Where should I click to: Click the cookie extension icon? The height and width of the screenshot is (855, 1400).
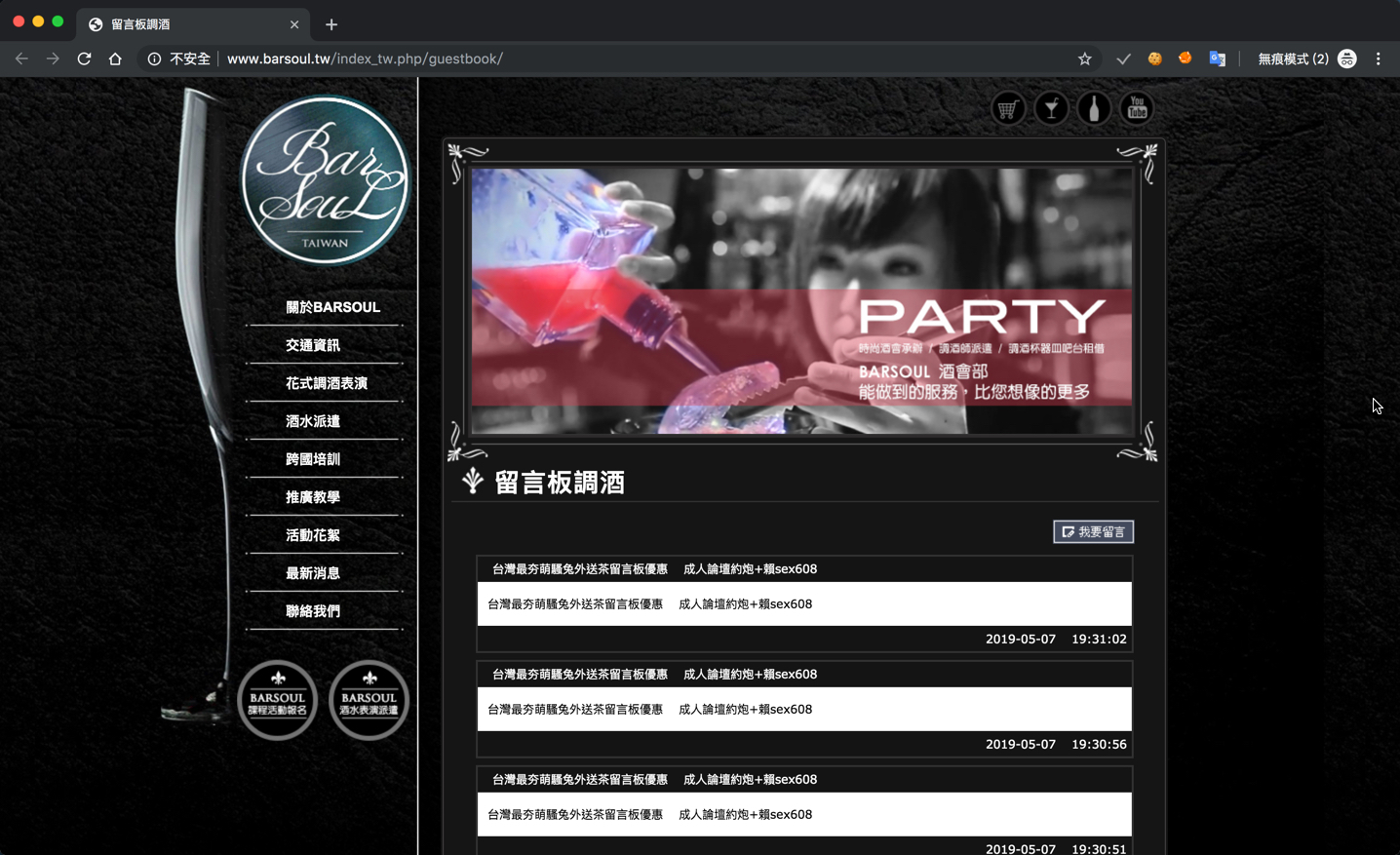(x=1154, y=58)
